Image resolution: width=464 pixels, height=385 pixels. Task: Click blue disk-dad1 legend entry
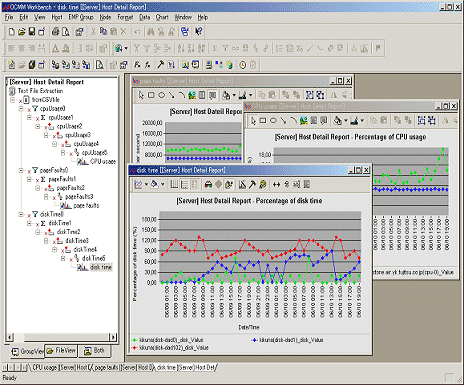(x=288, y=340)
